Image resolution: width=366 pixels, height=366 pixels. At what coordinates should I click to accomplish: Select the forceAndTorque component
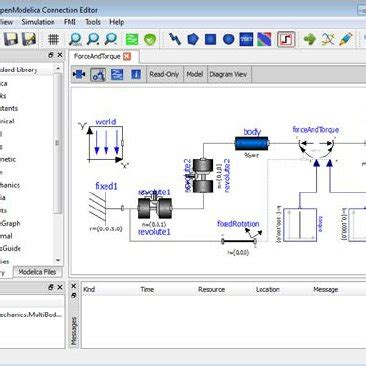(x=316, y=149)
